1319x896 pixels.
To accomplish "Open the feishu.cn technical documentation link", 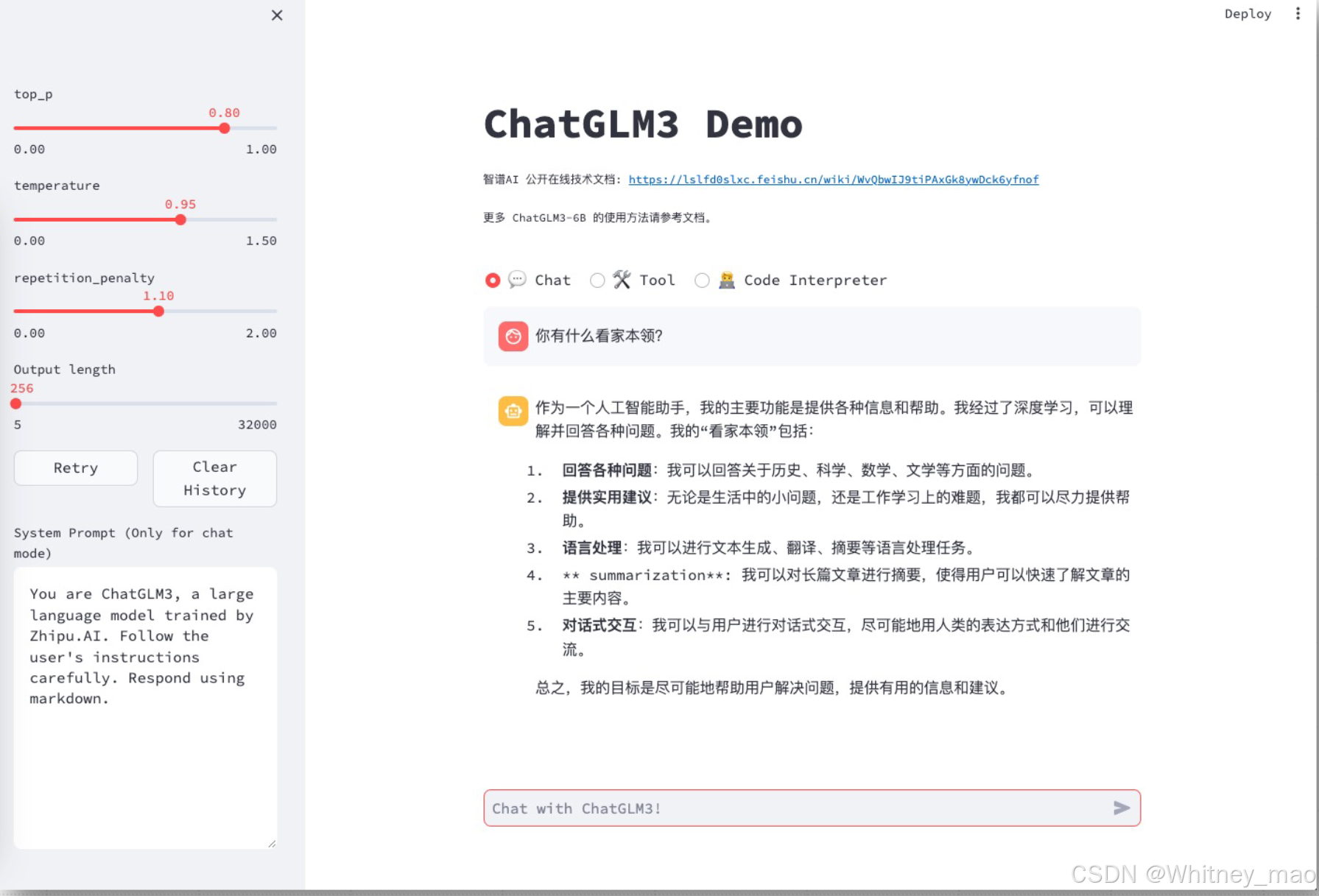I will tap(833, 179).
